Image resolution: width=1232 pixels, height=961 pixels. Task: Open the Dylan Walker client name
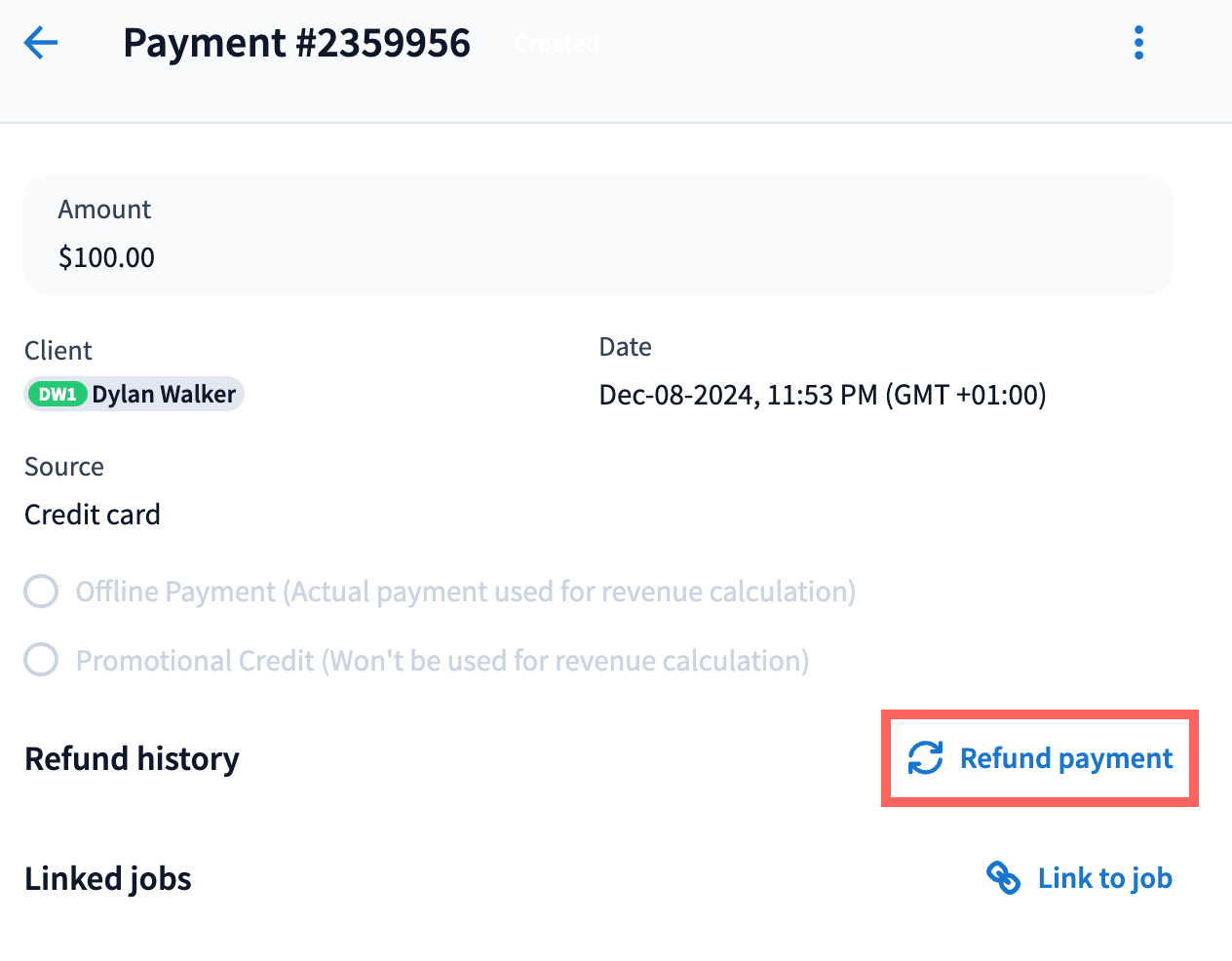click(164, 395)
